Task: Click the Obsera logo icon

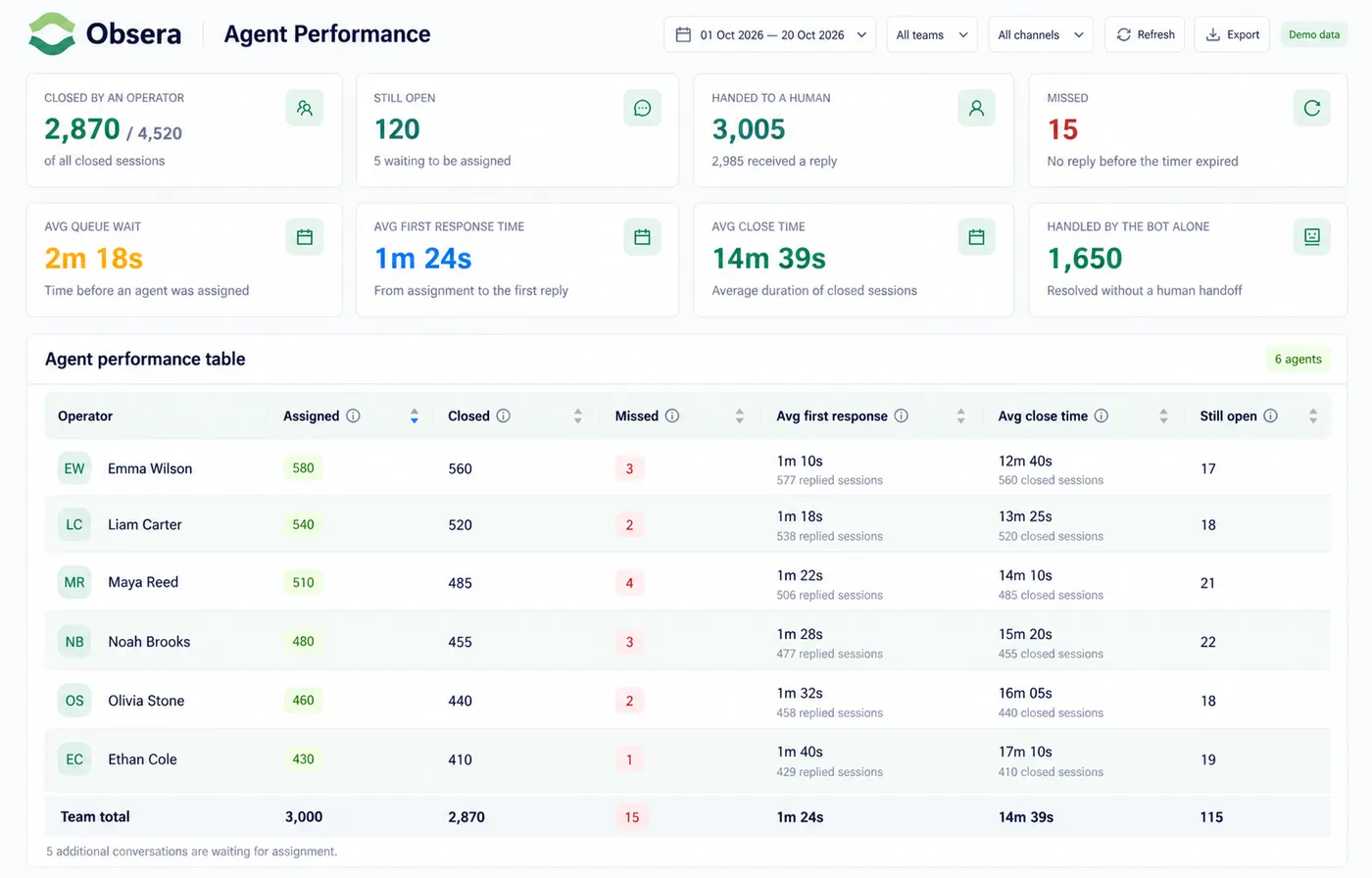Action: coord(52,34)
